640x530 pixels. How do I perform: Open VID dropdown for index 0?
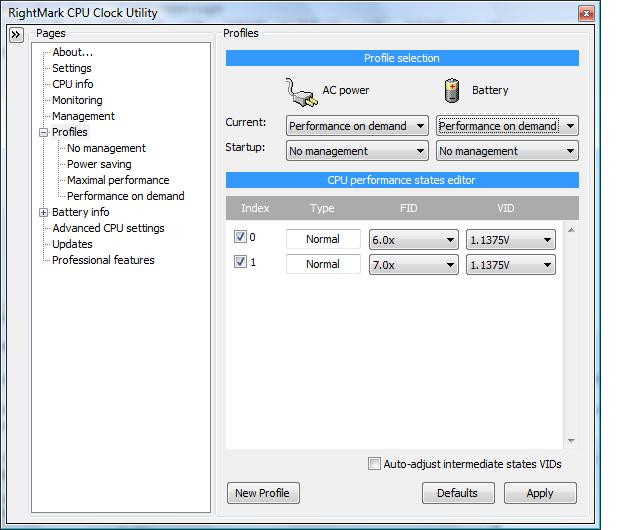pyautogui.click(x=511, y=240)
